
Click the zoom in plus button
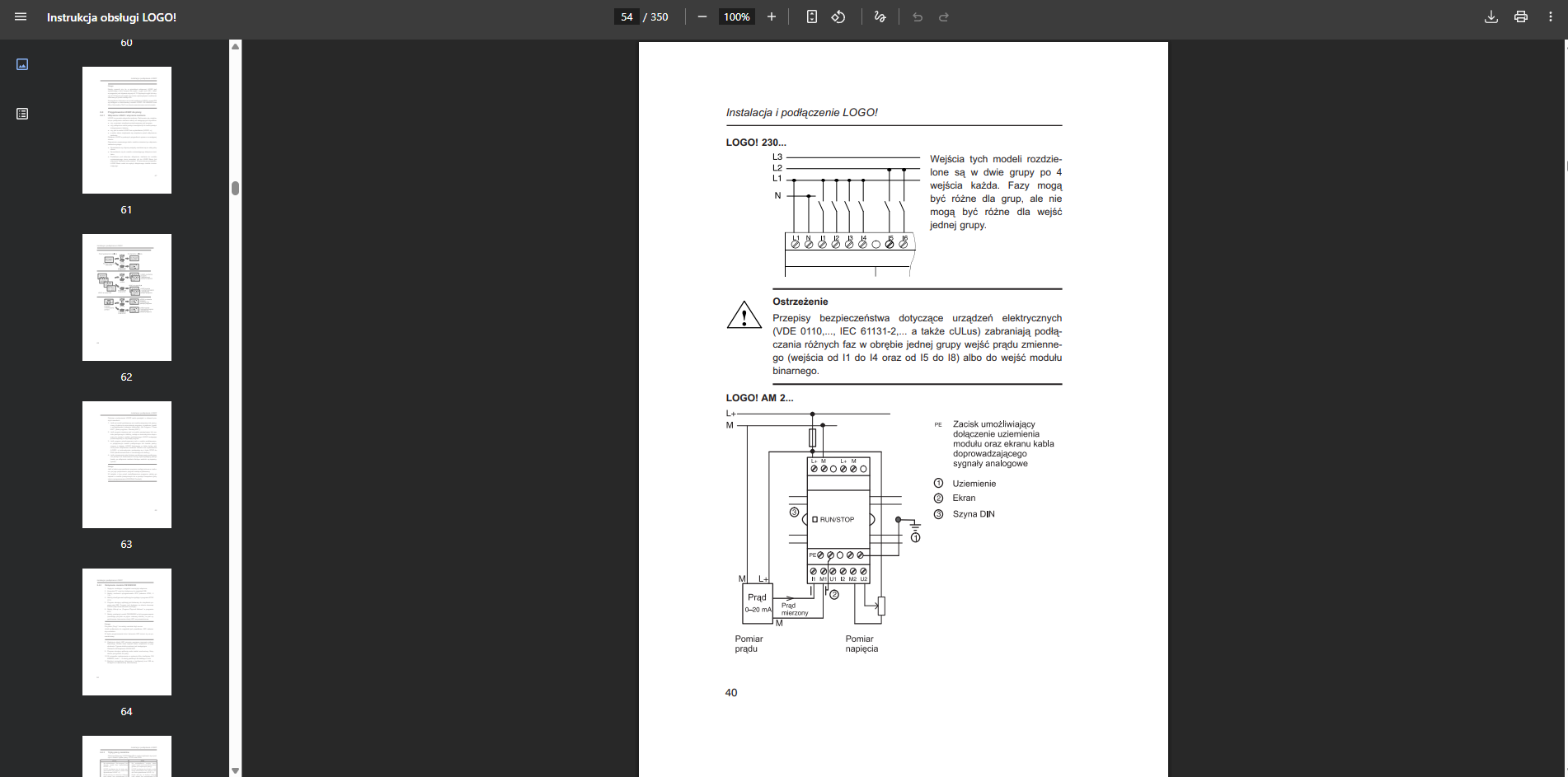coord(772,16)
